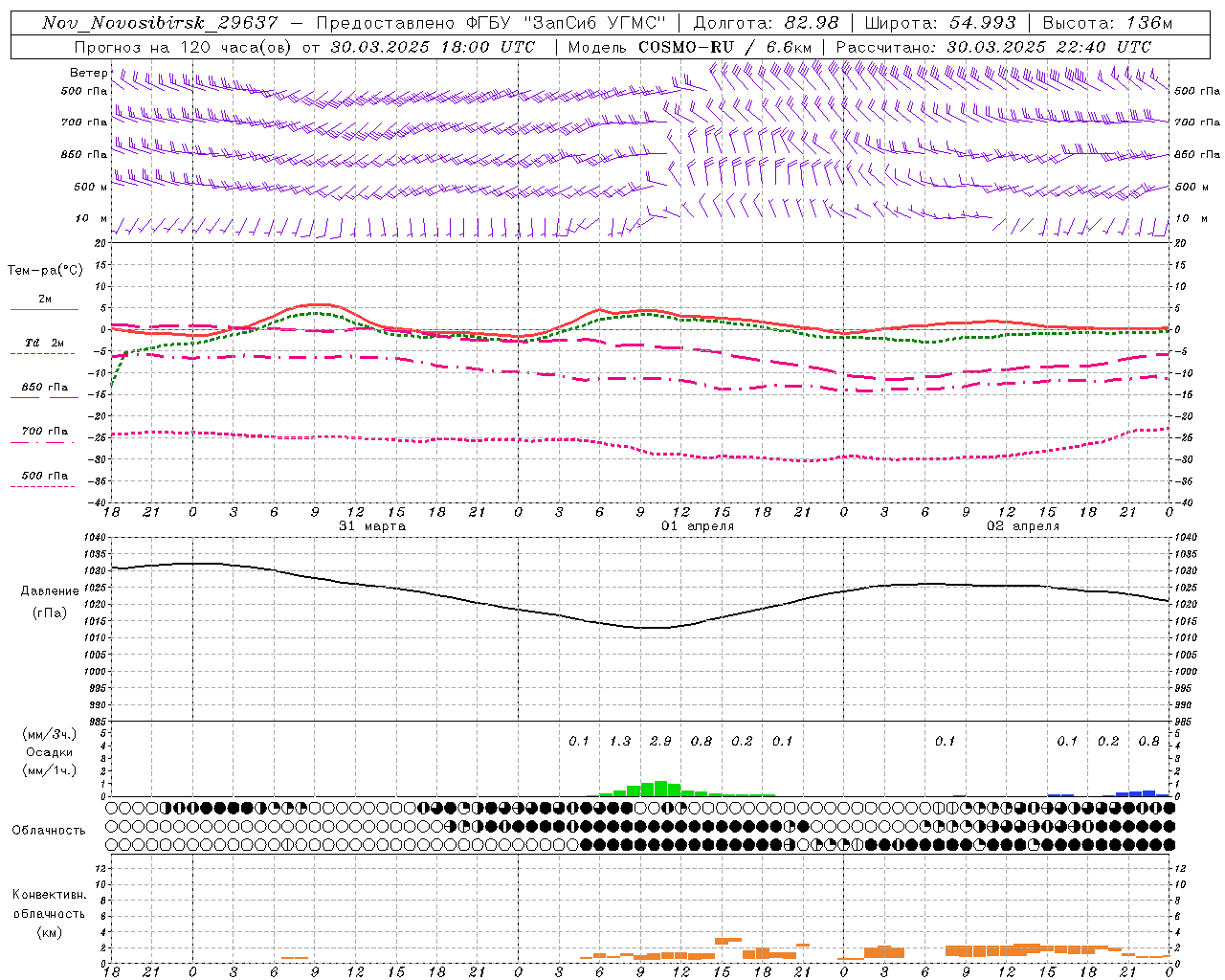Click the 'Конвективн.' convective label
1225x980 pixels.
[x=49, y=895]
